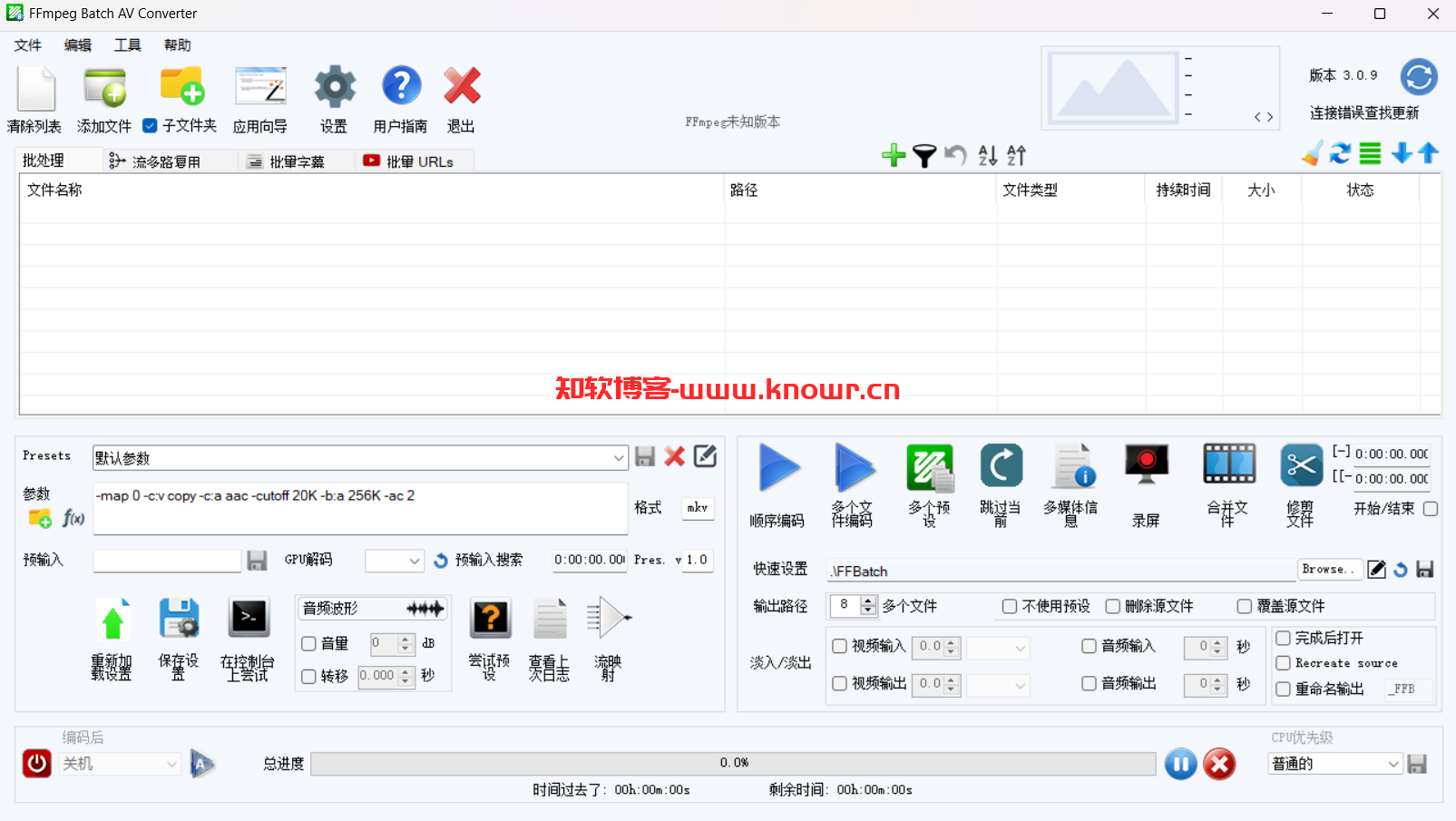Viewport: 1456px width, 821px height.
Task: Pause encoding with blue pause button
Action: (1180, 764)
